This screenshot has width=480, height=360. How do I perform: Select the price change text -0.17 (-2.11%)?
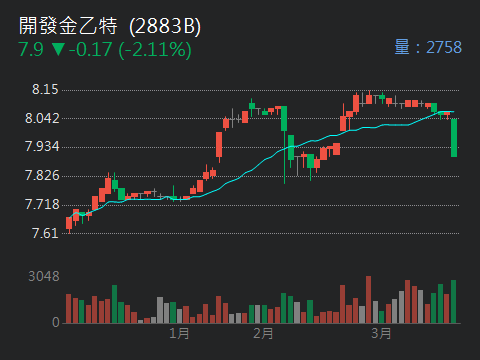(x=130, y=50)
